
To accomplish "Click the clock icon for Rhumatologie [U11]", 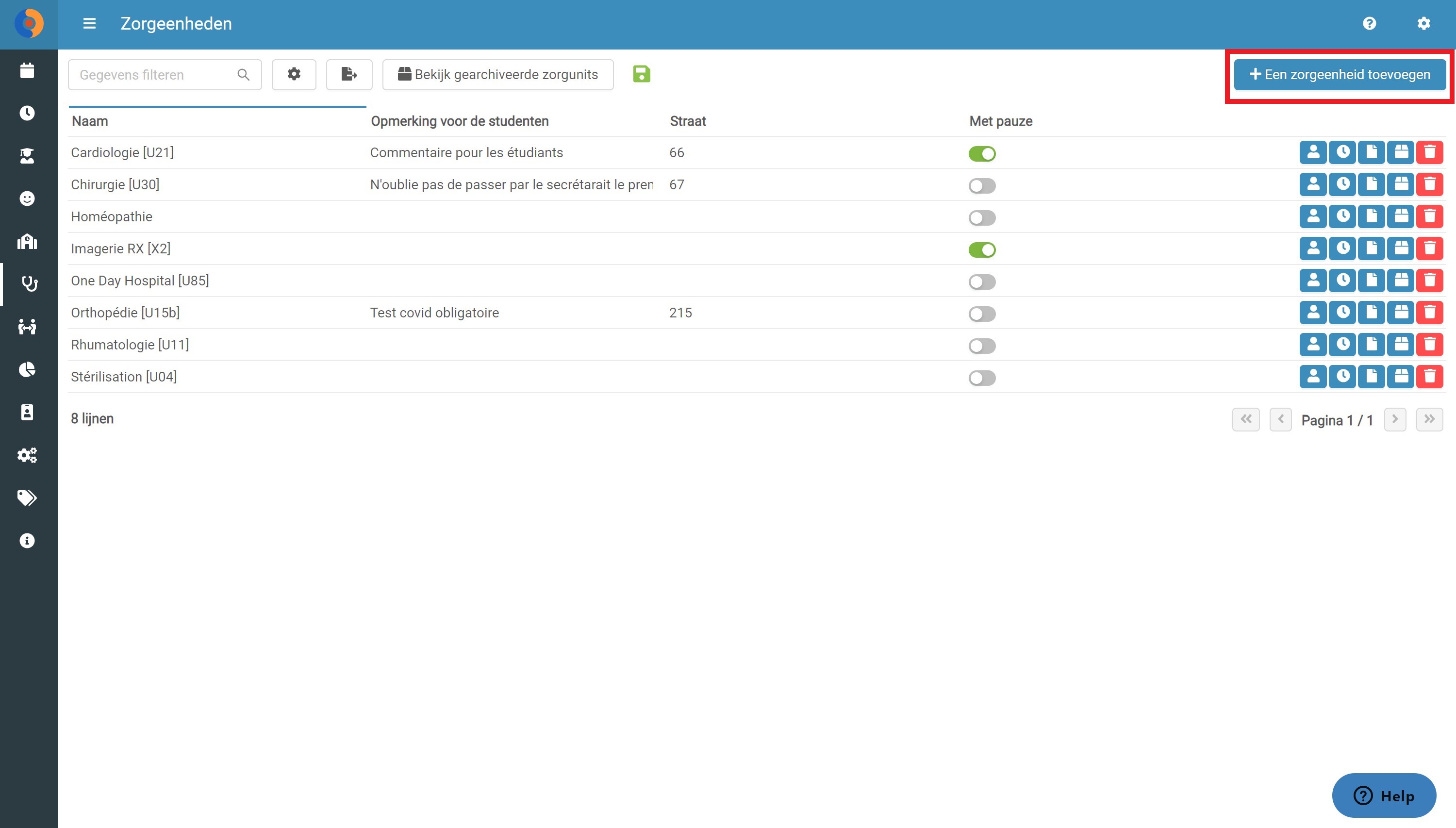I will point(1342,345).
